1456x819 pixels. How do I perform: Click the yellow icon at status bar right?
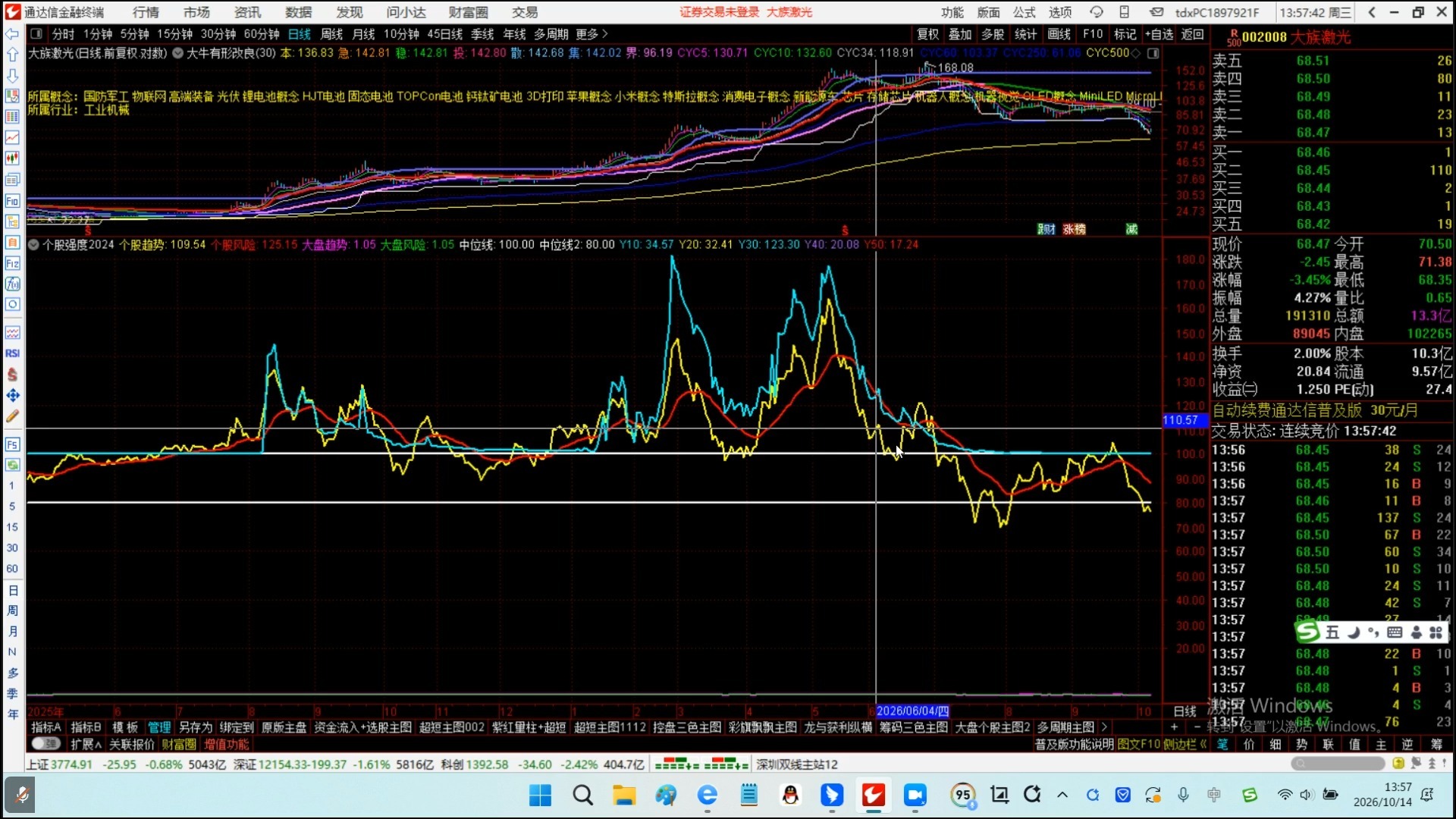[x=1398, y=763]
